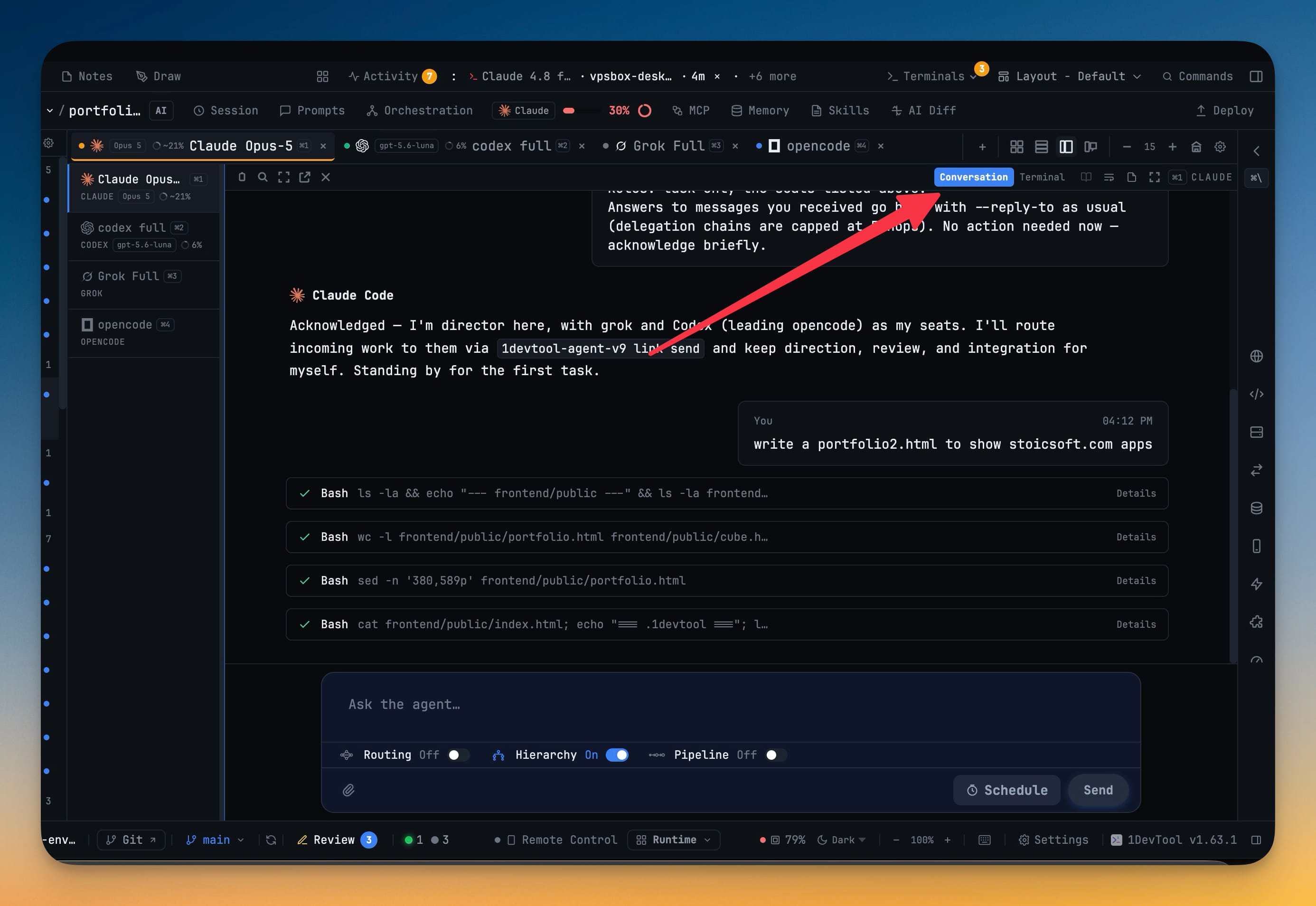Select the Conversation view tab
Image resolution: width=1316 pixels, height=906 pixels.
click(973, 177)
